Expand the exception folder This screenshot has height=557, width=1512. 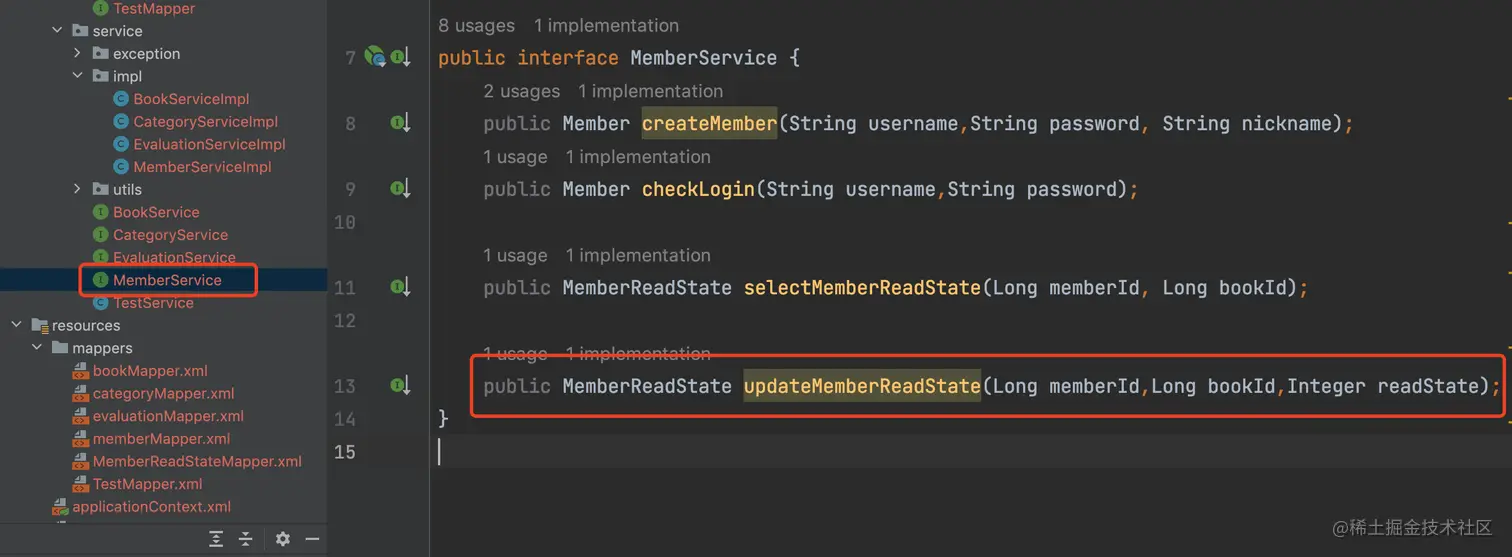pyautogui.click(x=78, y=53)
